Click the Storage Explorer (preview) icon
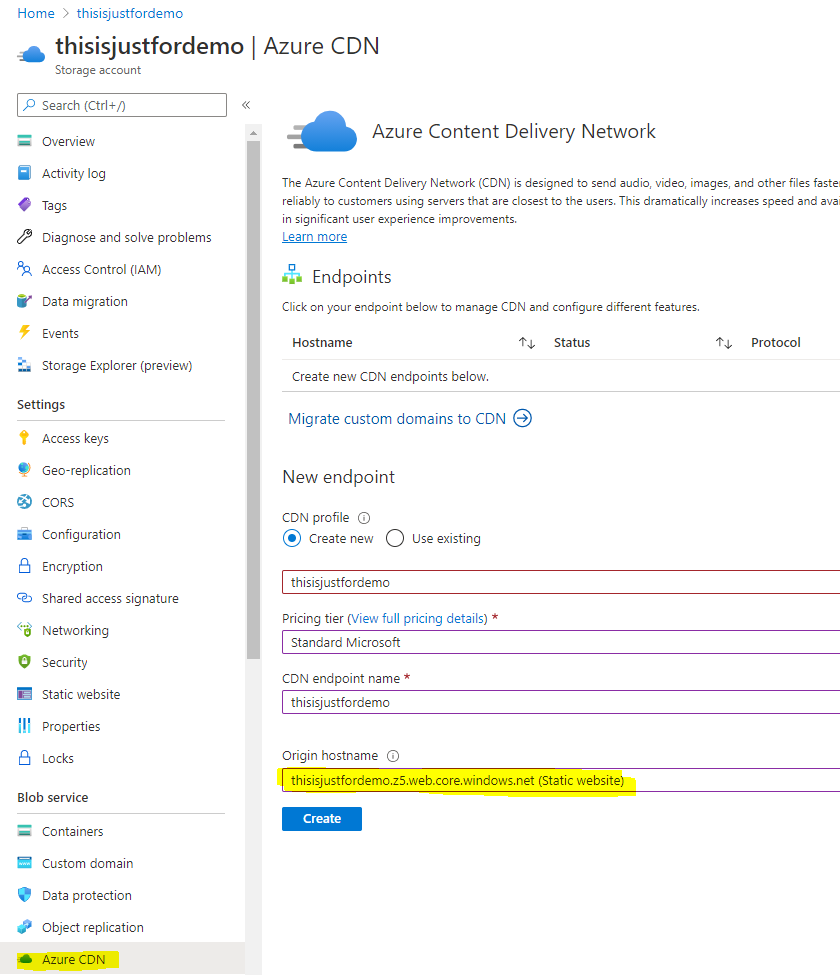 click(24, 365)
